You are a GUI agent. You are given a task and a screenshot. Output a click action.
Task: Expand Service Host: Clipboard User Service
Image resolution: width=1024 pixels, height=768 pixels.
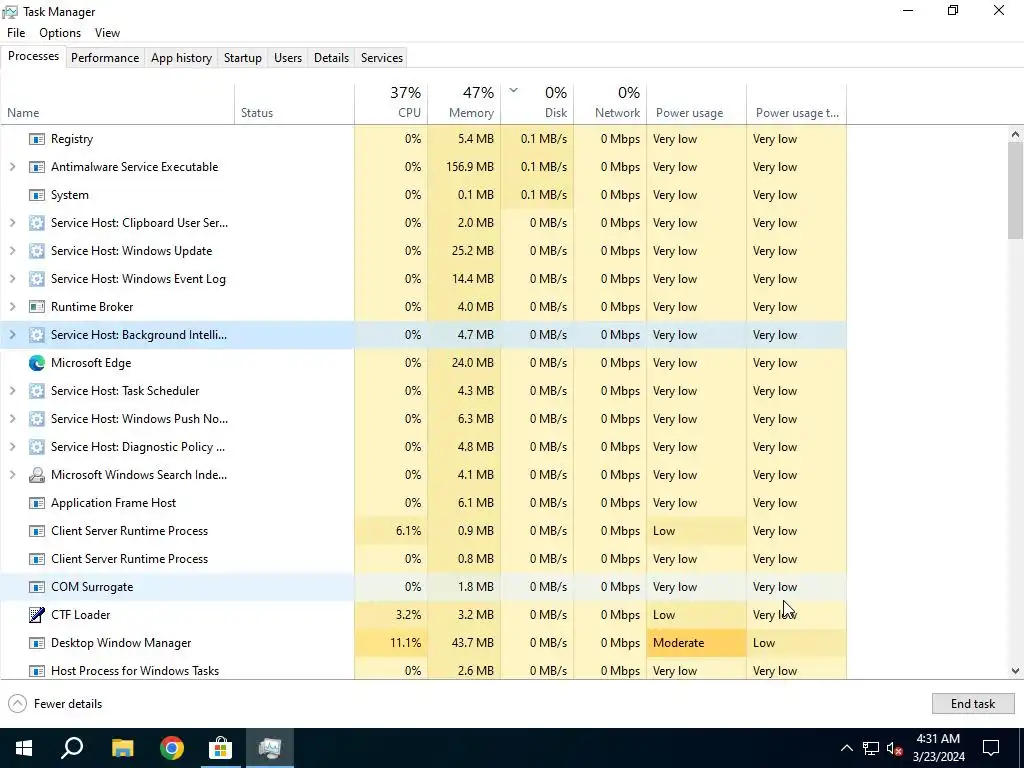pyautogui.click(x=12, y=223)
